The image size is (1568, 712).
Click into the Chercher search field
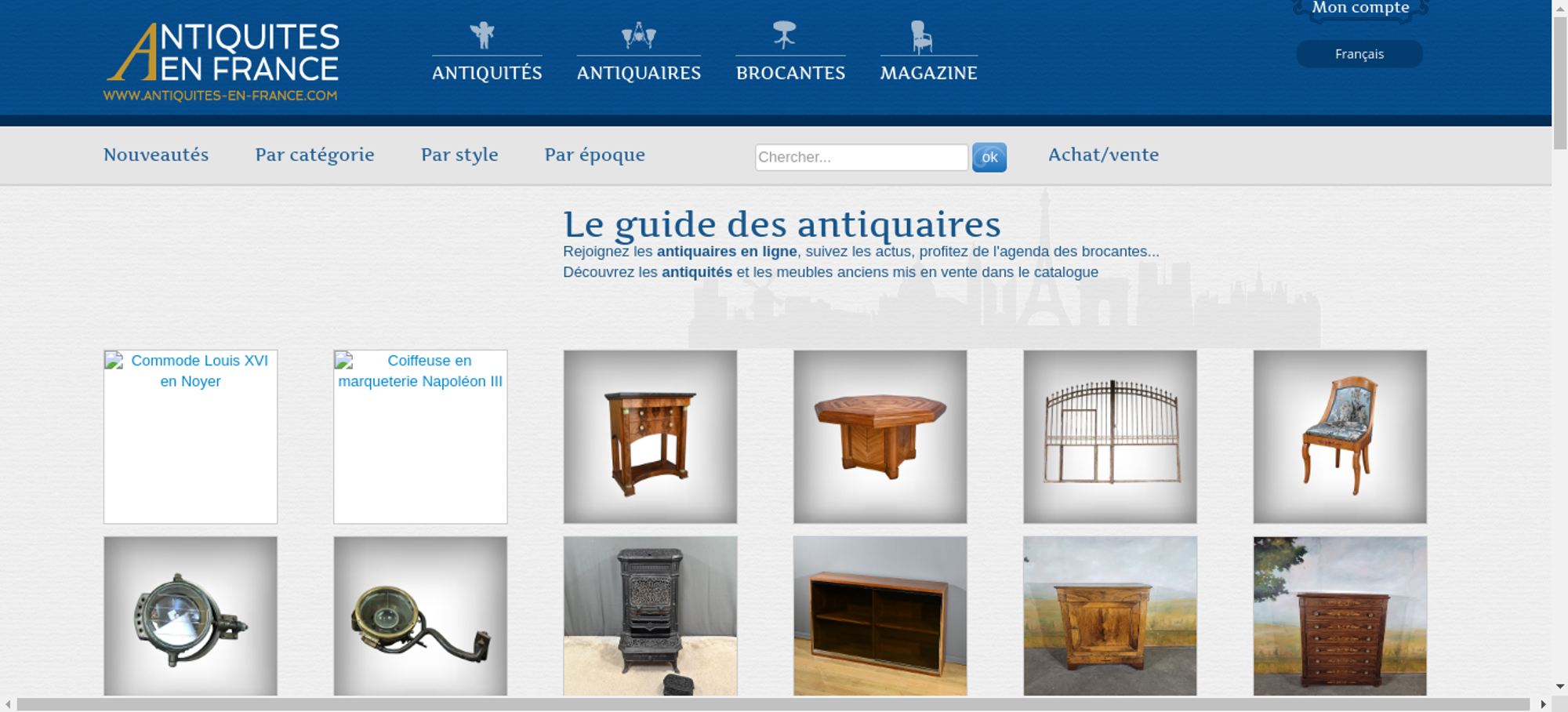861,157
